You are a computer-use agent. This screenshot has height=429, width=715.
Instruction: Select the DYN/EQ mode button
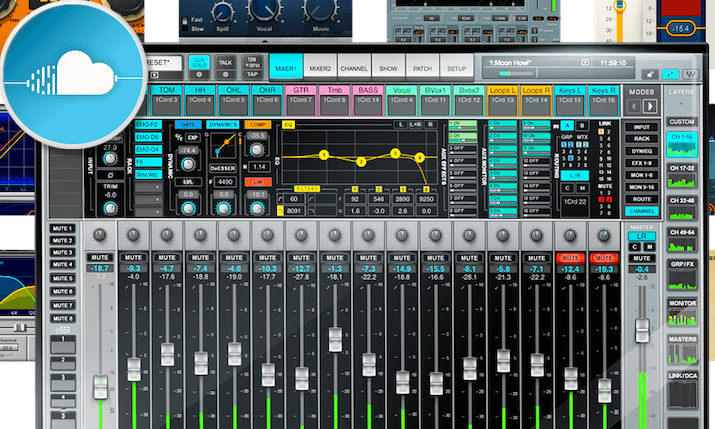coord(642,151)
